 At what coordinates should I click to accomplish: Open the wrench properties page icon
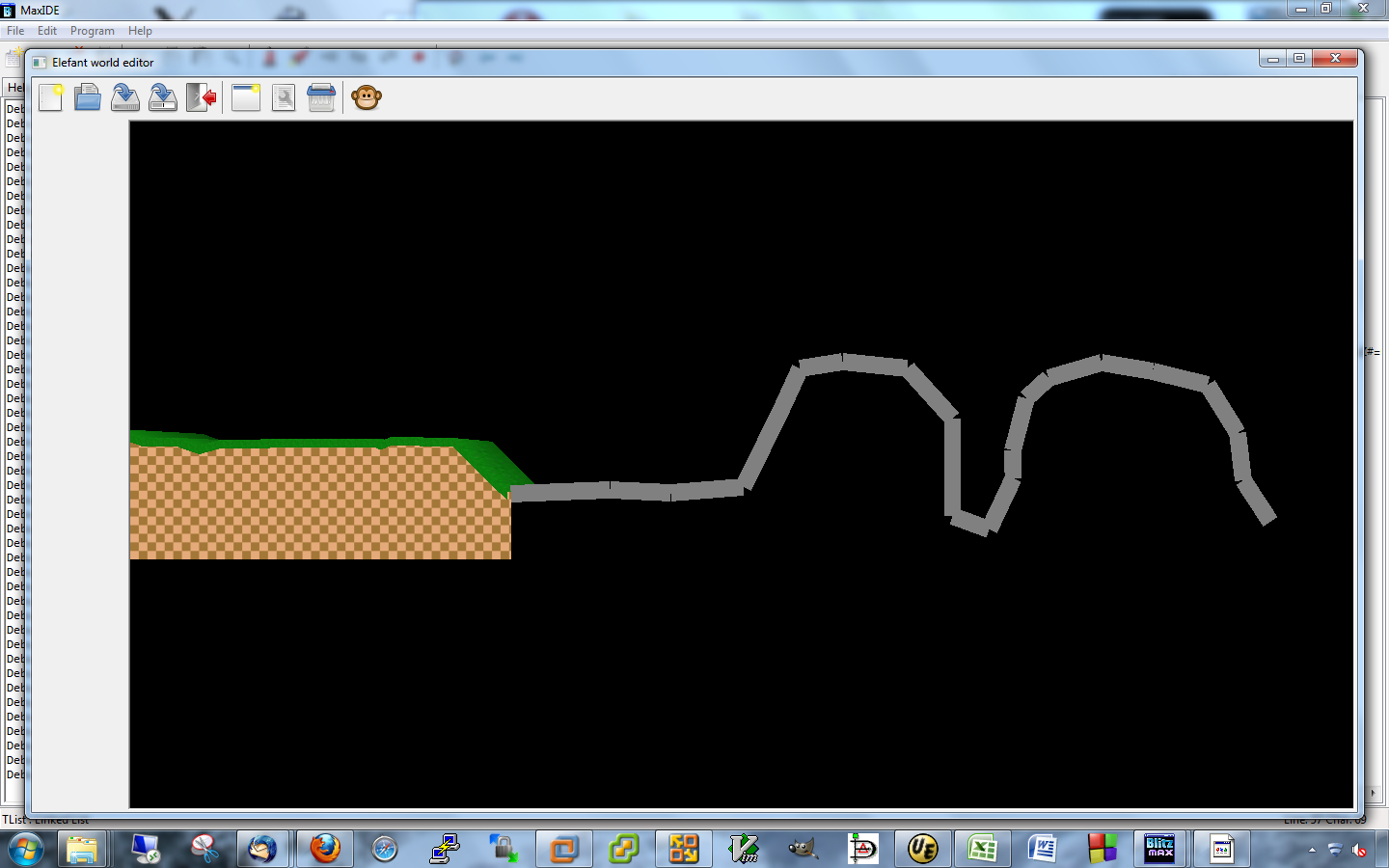[284, 97]
